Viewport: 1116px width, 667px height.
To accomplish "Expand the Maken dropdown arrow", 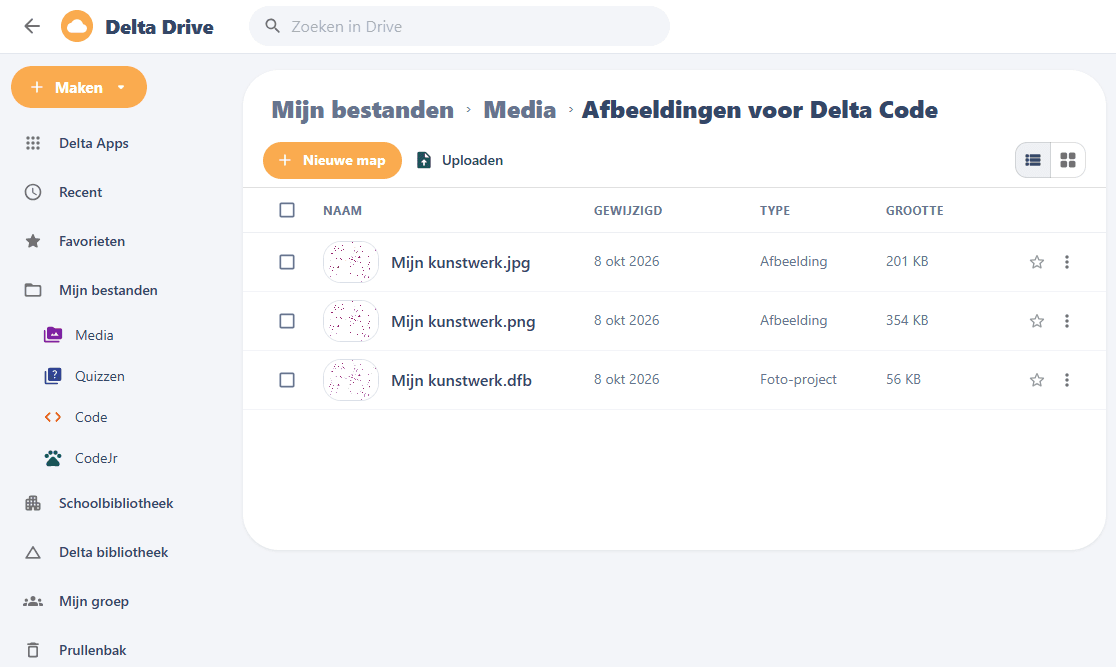I will click(121, 88).
